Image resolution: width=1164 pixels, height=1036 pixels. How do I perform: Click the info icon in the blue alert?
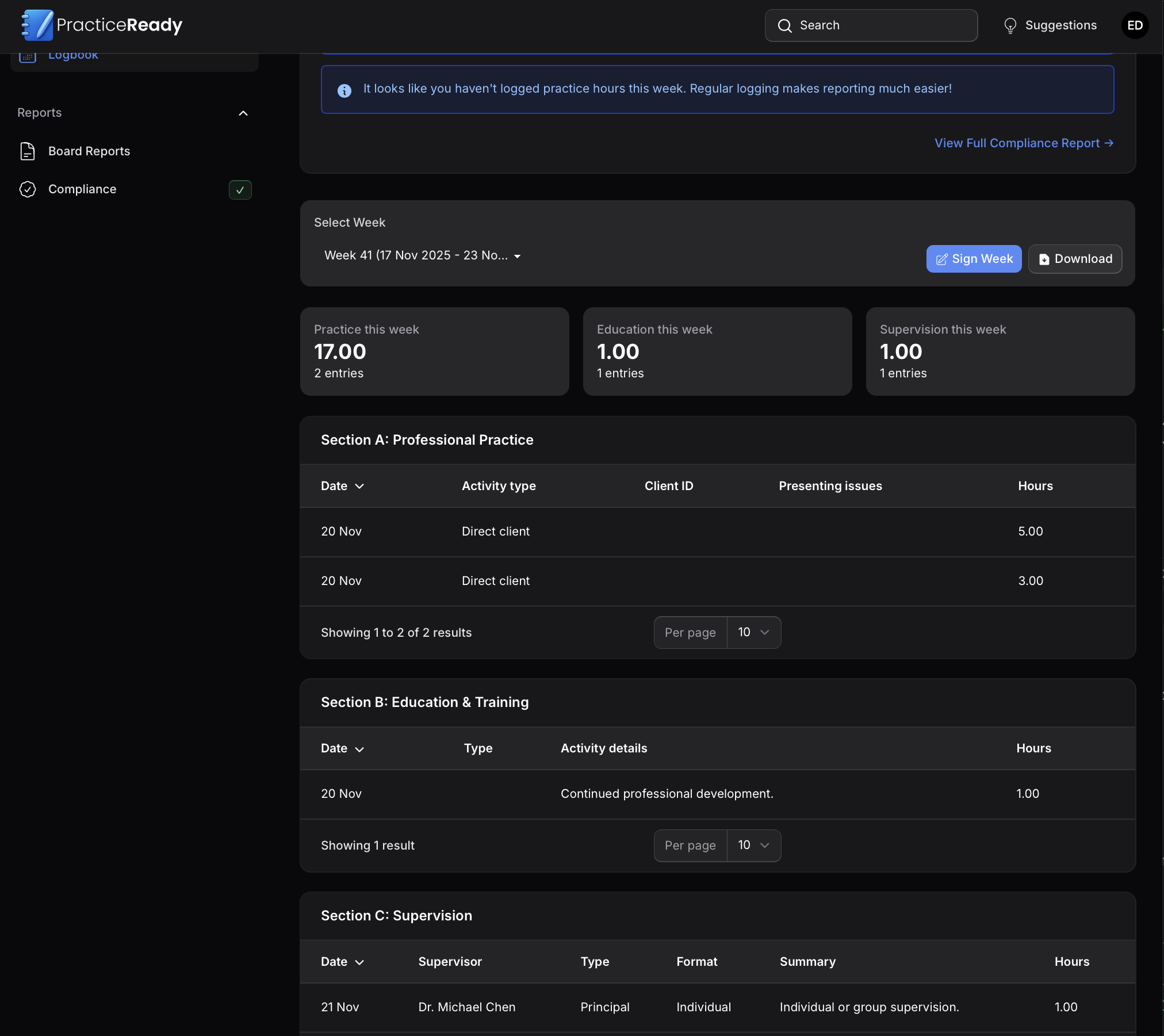coord(344,91)
